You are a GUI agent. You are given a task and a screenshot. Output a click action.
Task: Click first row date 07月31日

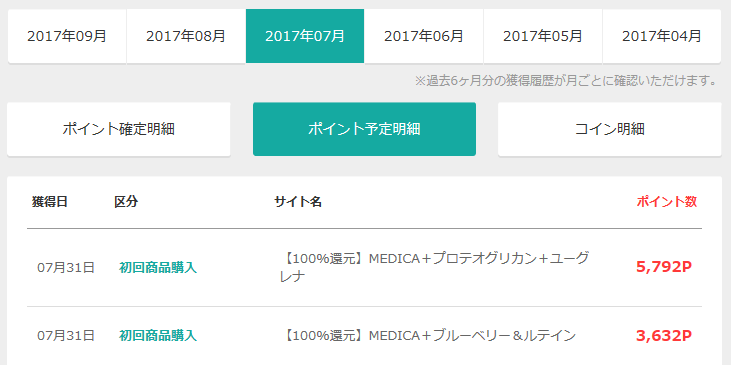pyautogui.click(x=66, y=268)
